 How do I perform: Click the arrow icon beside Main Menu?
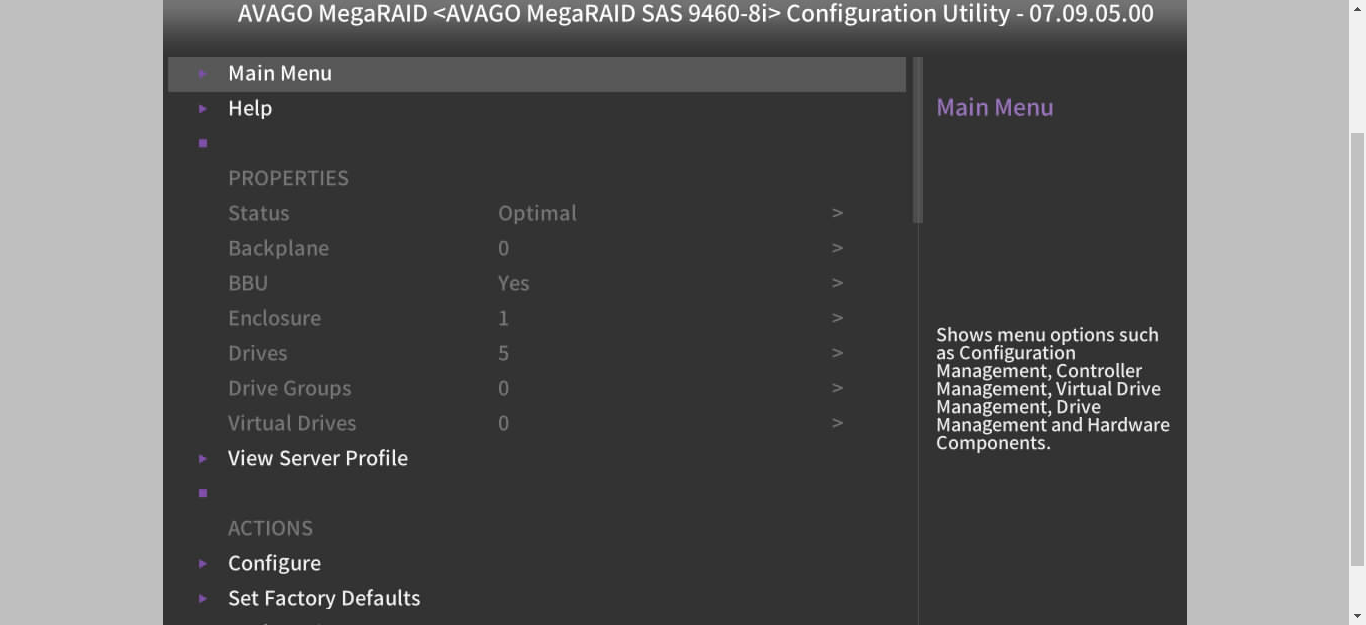[x=203, y=74]
